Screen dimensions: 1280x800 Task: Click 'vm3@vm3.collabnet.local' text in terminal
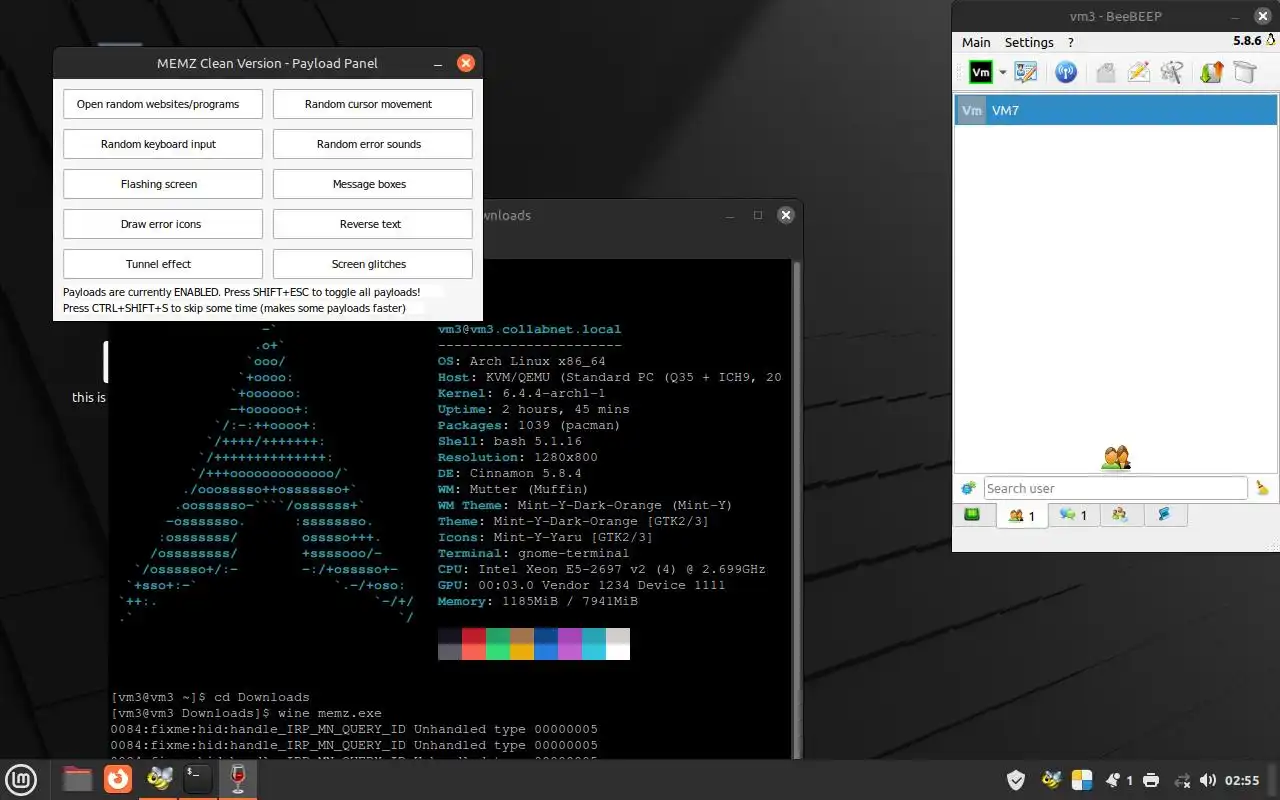click(x=529, y=329)
